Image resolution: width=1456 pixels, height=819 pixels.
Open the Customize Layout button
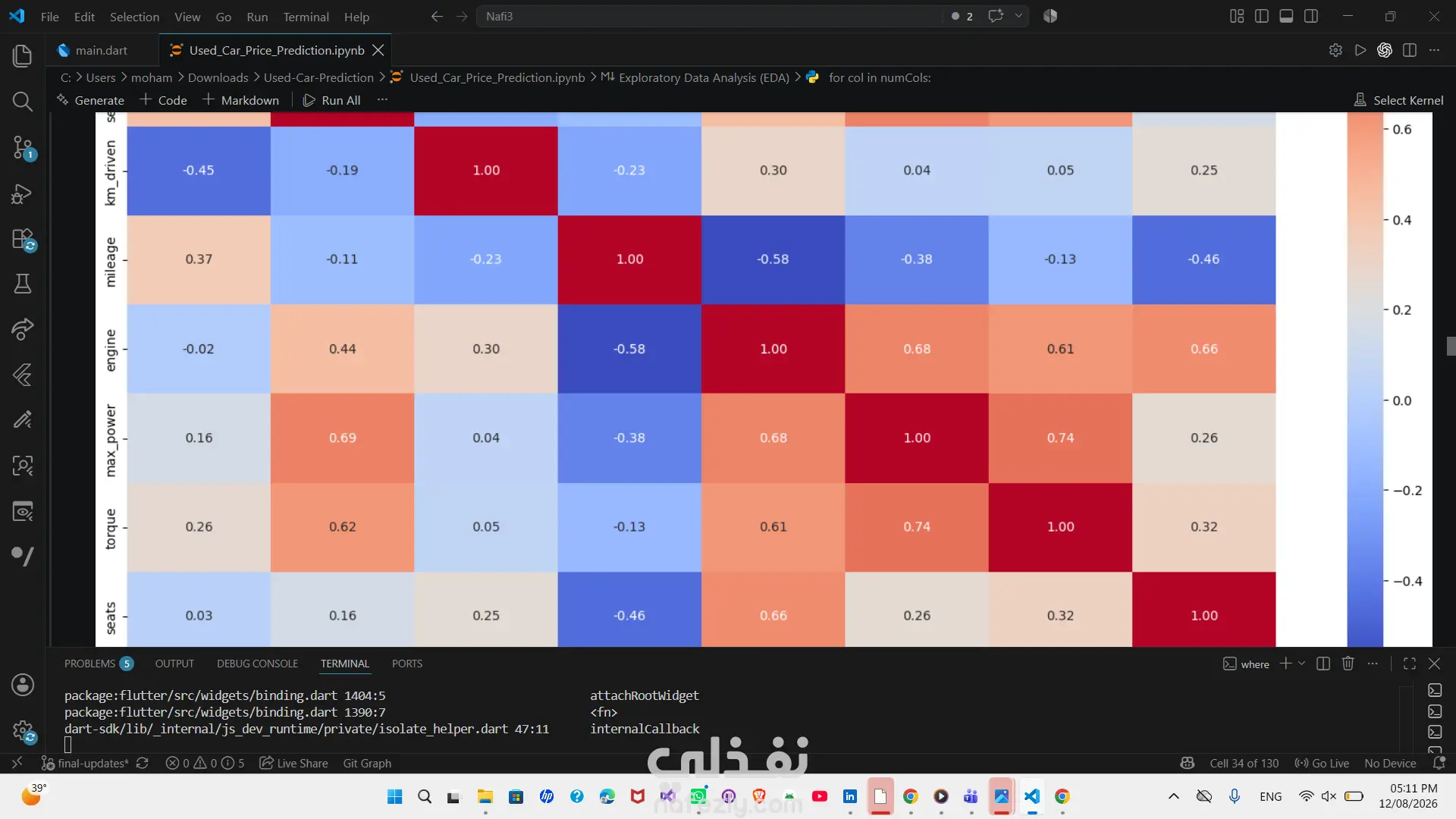[1237, 16]
